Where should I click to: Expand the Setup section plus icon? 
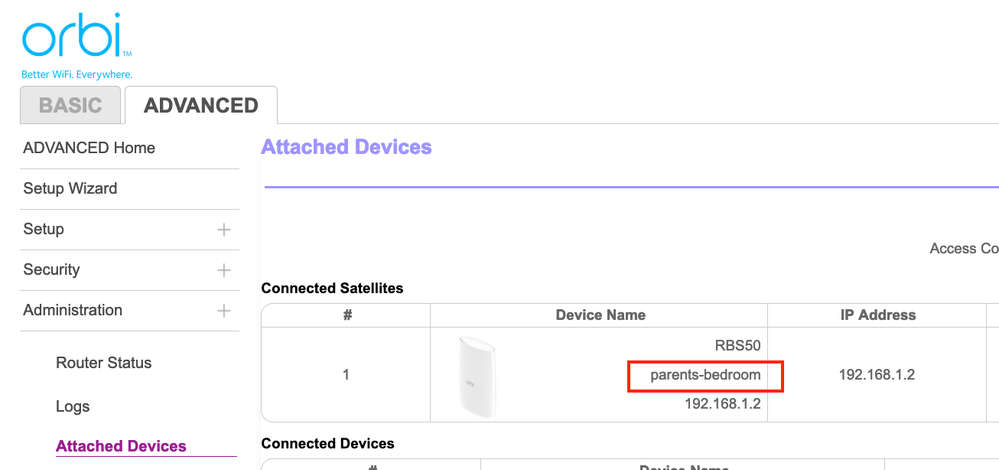pyautogui.click(x=224, y=230)
